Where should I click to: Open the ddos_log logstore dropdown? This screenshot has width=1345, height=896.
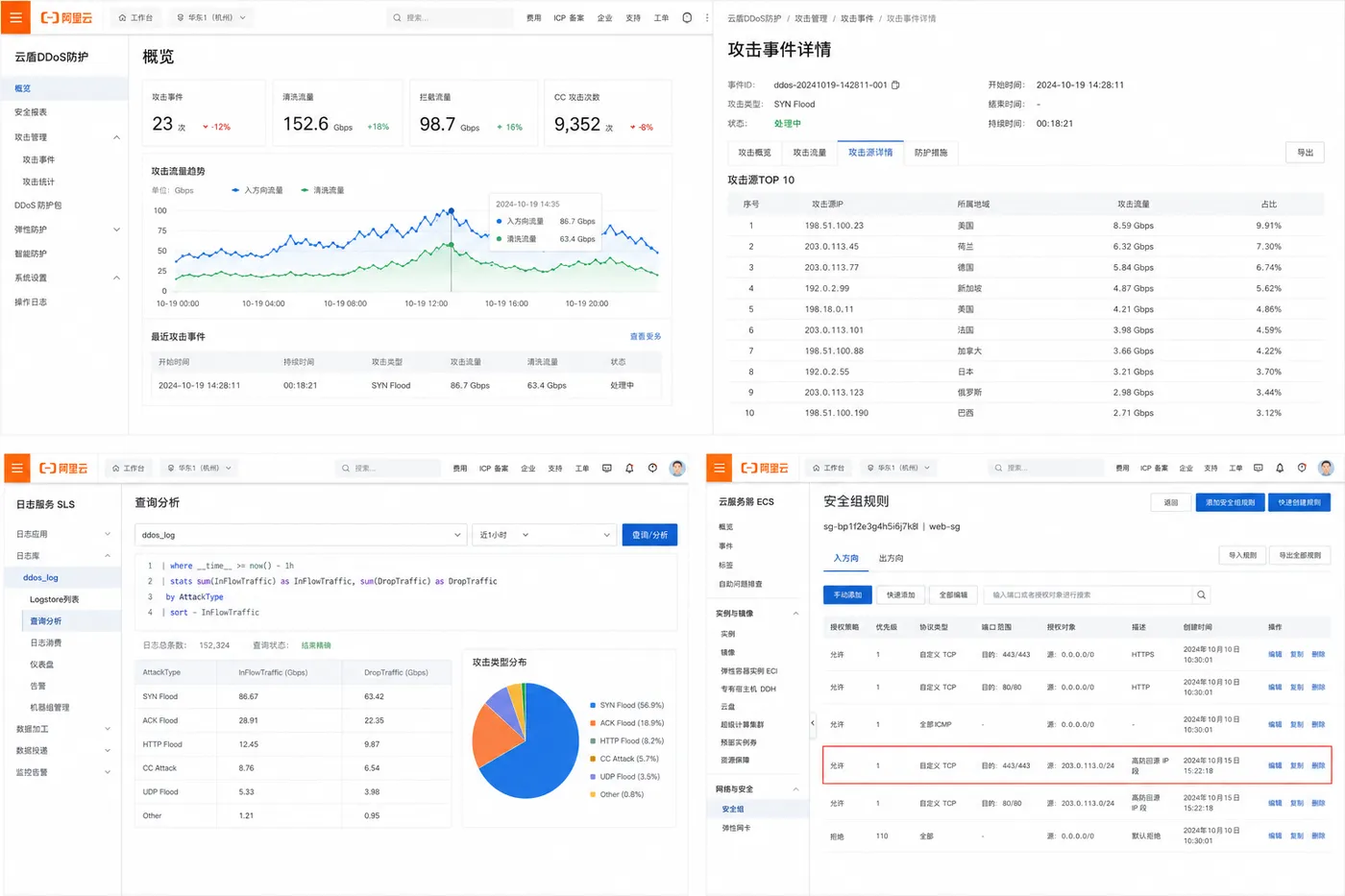pyautogui.click(x=301, y=535)
